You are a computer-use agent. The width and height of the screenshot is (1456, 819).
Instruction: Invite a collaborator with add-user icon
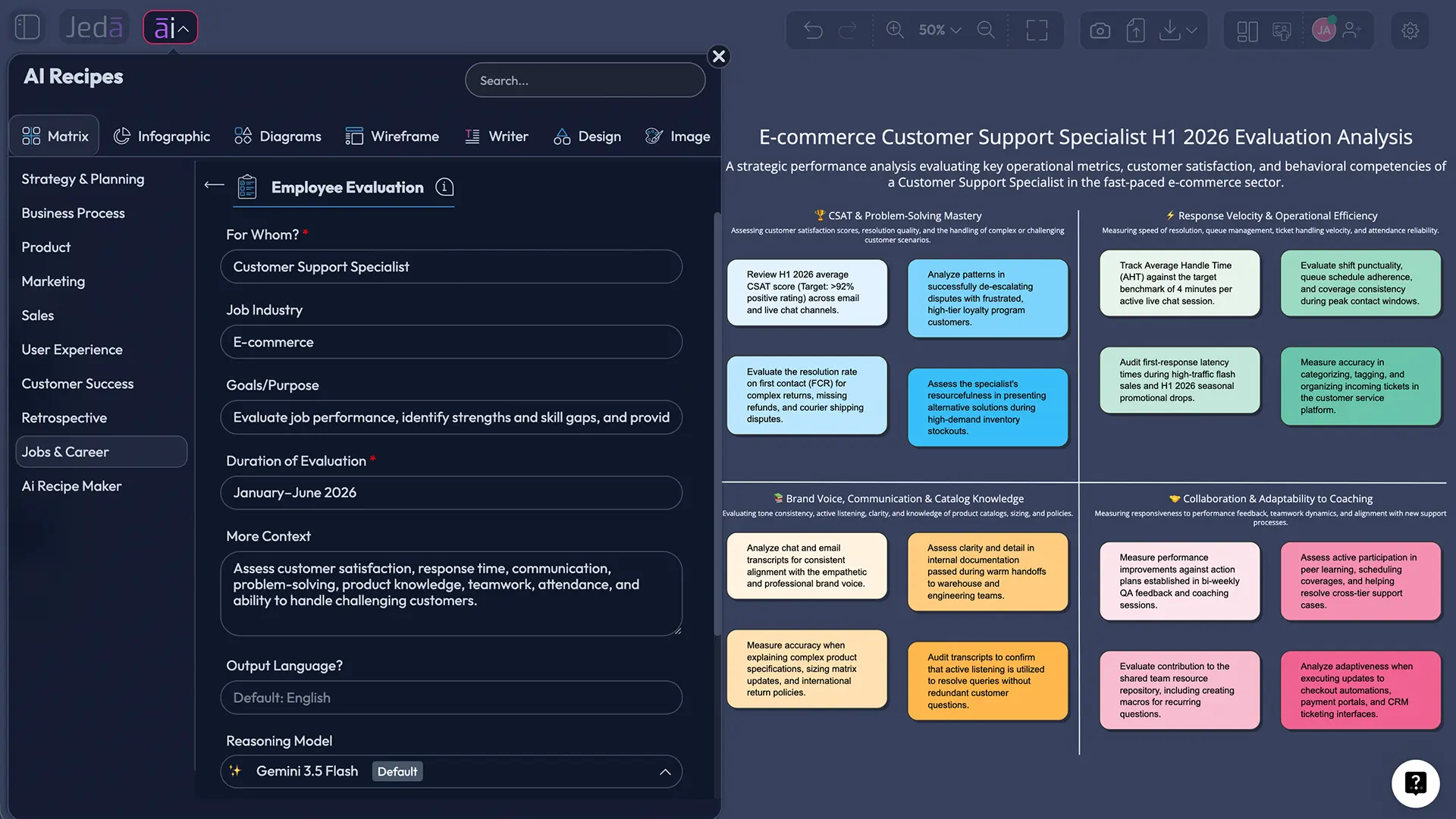coord(1352,30)
